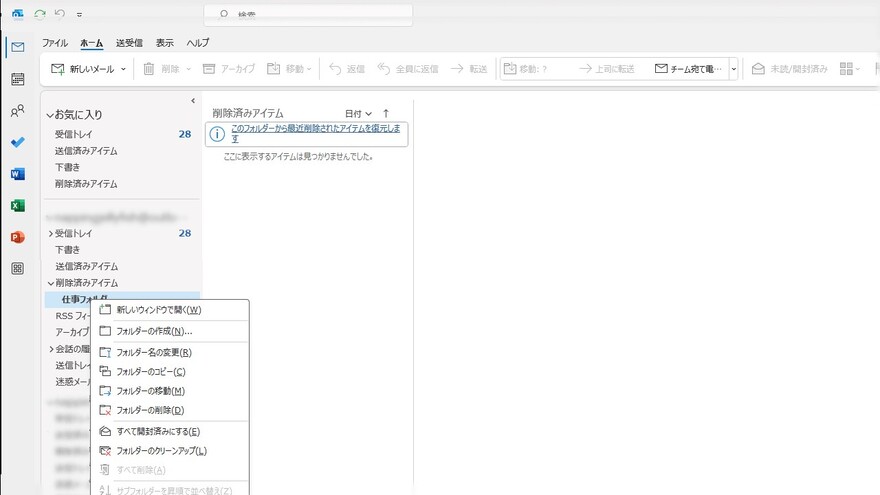The width and height of the screenshot is (880, 495).
Task: Choose フォルダー名の変更(R) in the context menu
Action: tap(170, 352)
